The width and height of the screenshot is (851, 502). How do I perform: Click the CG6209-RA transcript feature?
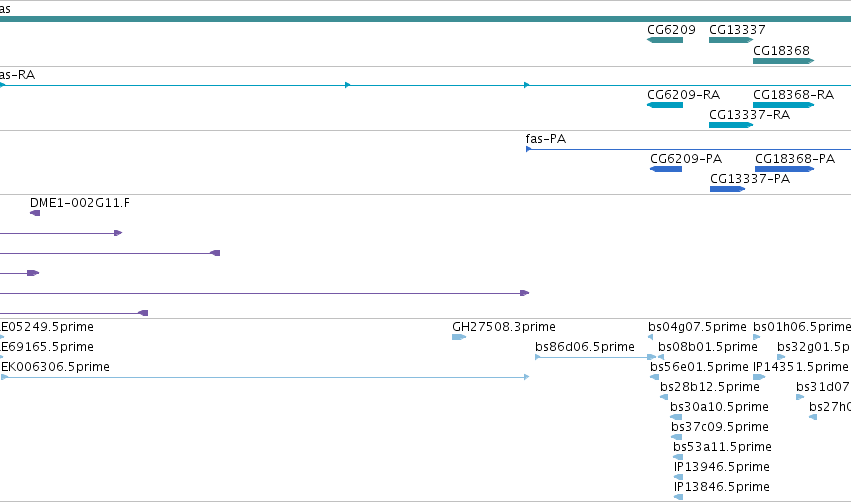pos(665,105)
